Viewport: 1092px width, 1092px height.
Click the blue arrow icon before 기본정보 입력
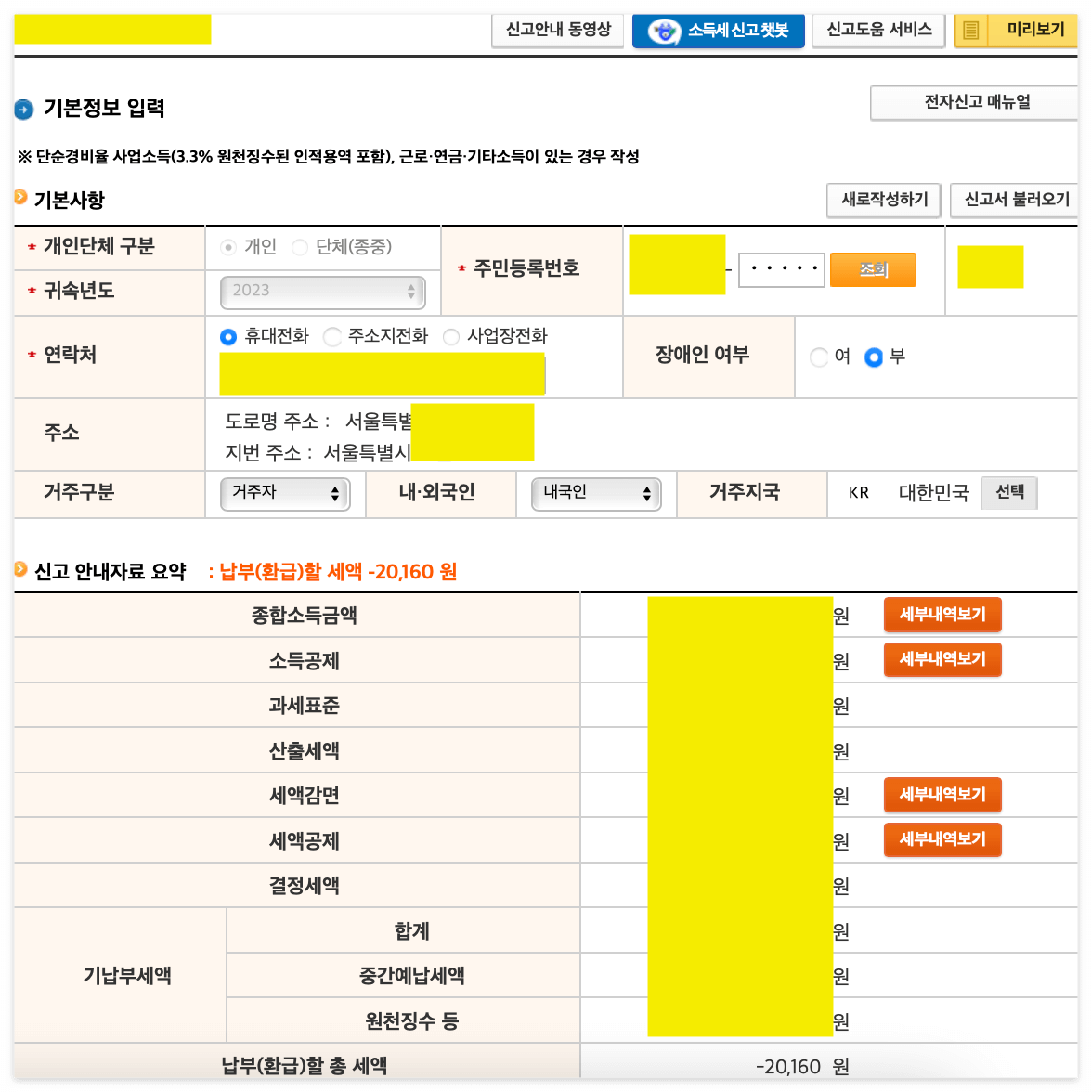coord(23,108)
